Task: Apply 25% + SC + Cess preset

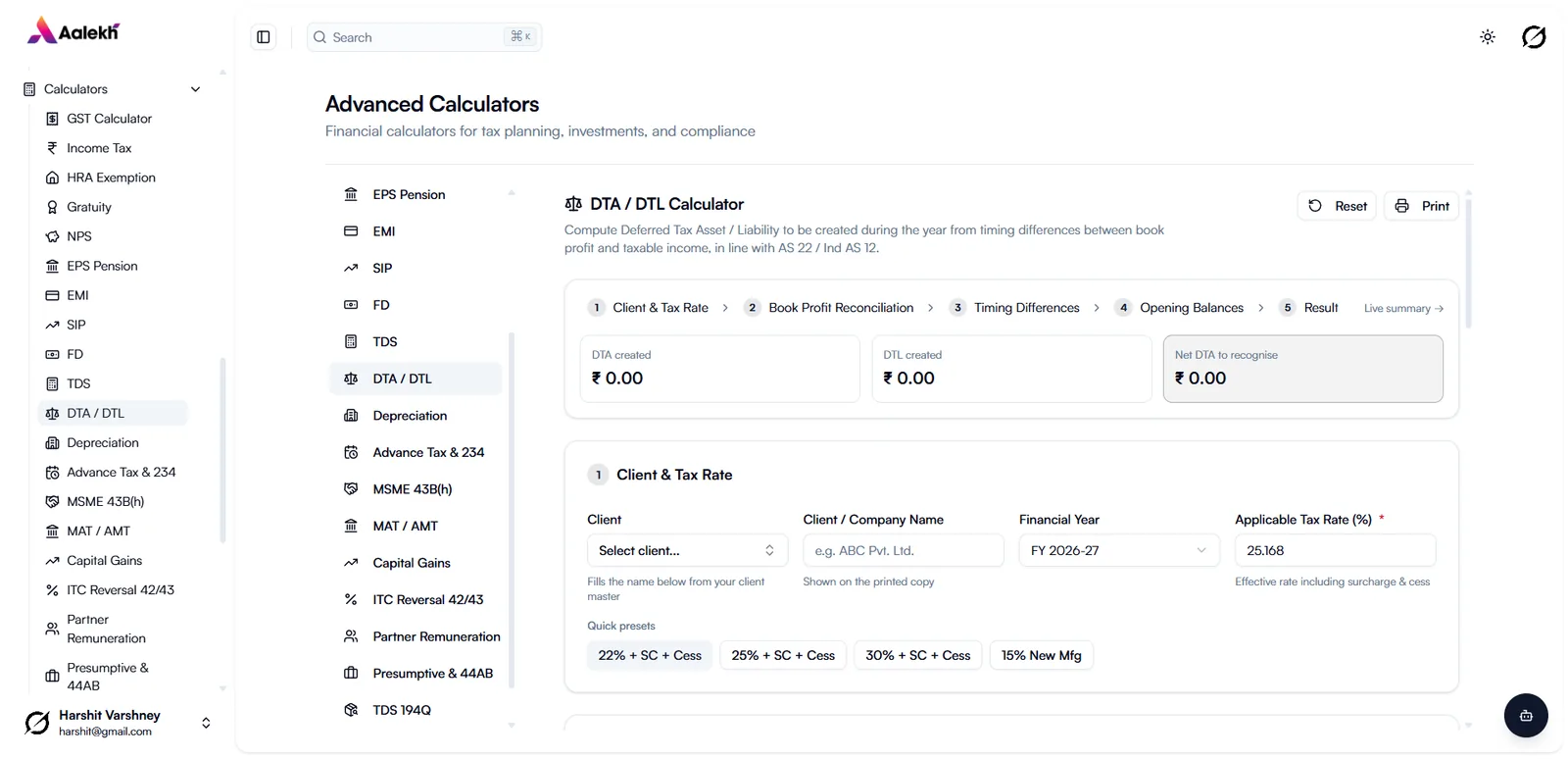Action: (783, 655)
